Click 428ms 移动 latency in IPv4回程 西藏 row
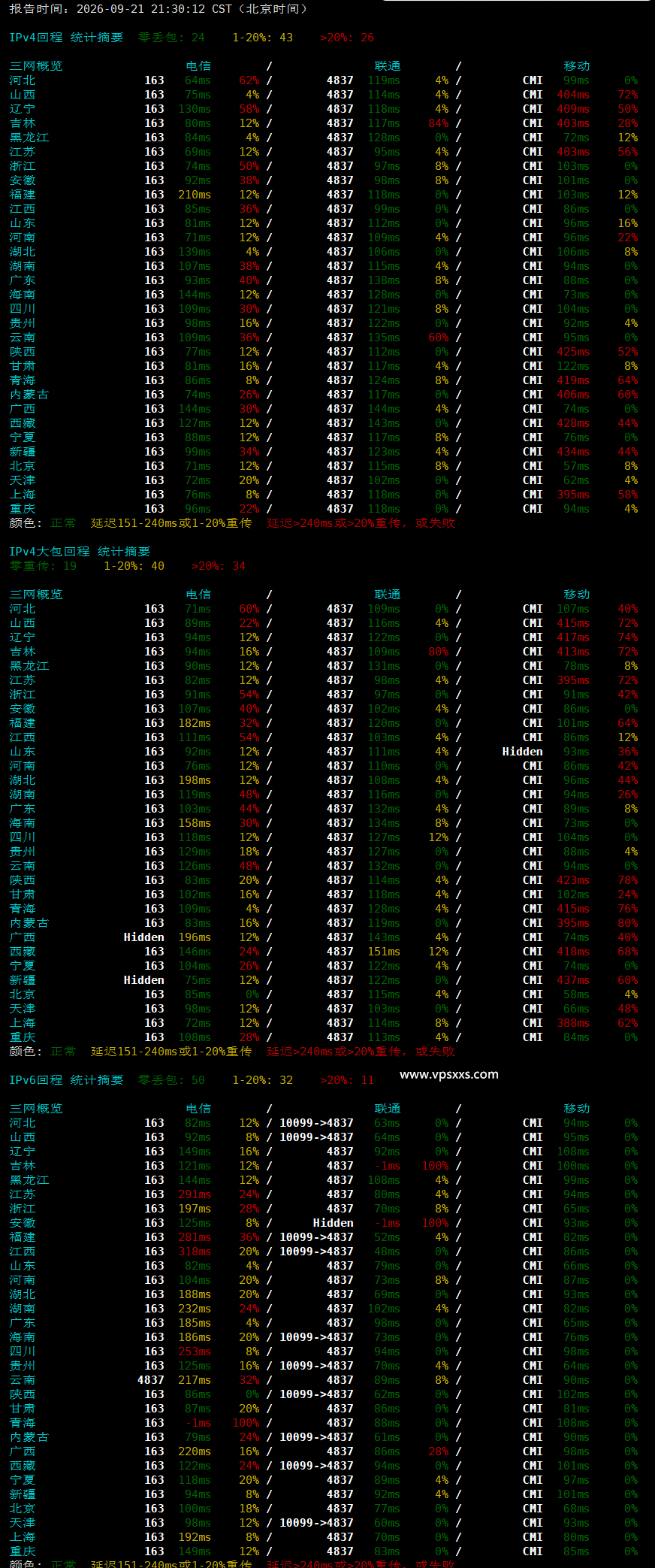This screenshot has height=1568, width=655. pyautogui.click(x=573, y=423)
